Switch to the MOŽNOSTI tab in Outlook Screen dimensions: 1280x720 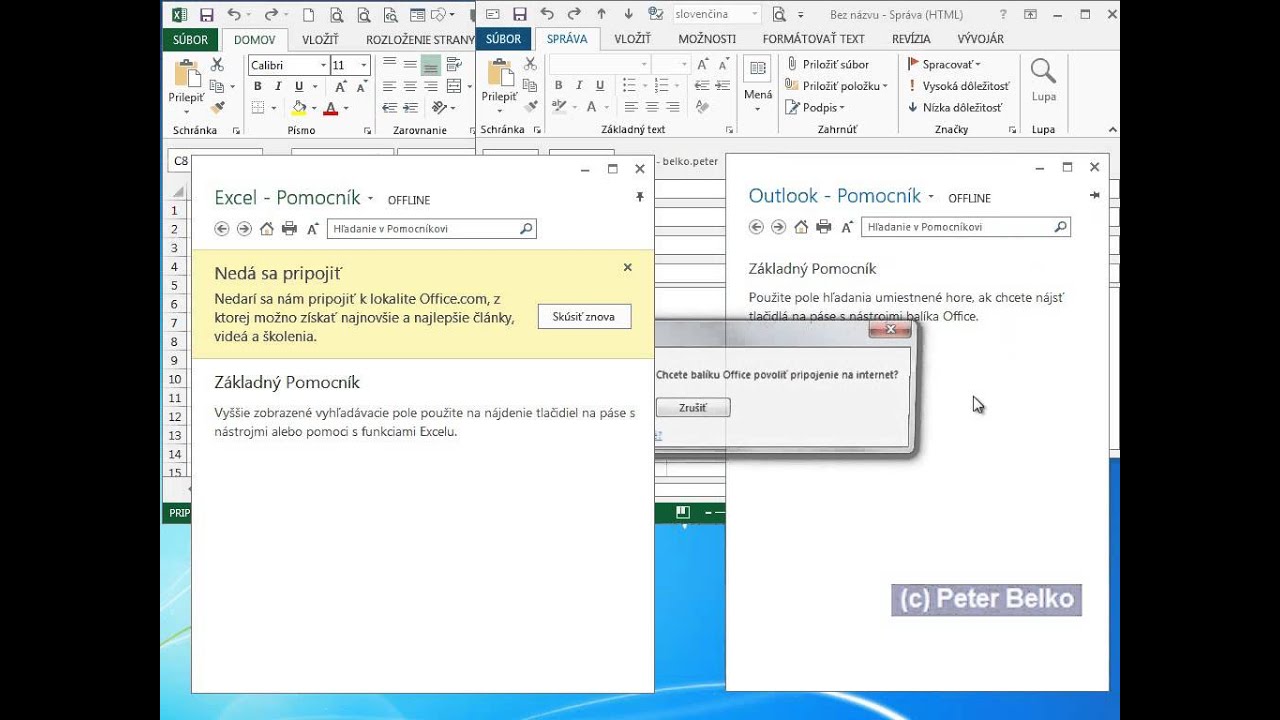(x=707, y=39)
